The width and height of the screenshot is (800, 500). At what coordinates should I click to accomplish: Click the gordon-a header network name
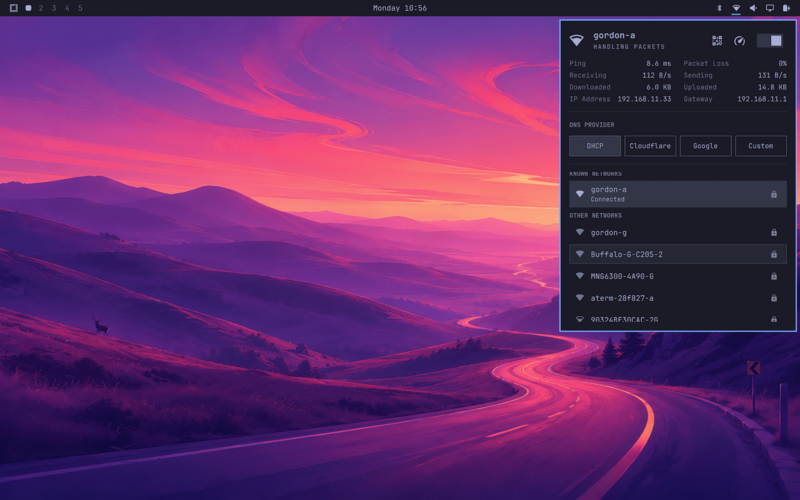click(614, 35)
